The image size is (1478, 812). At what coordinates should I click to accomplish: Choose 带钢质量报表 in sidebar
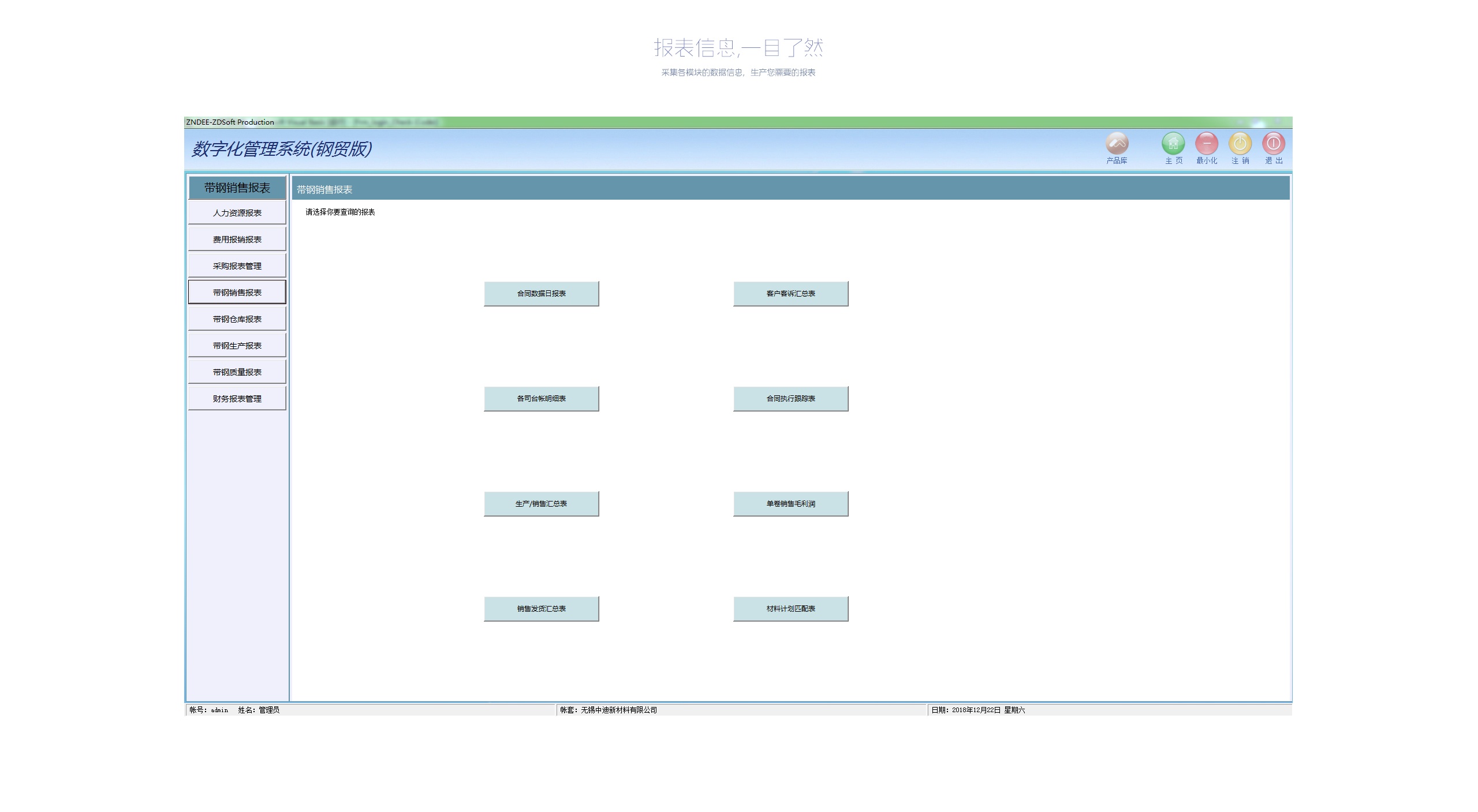coord(237,372)
